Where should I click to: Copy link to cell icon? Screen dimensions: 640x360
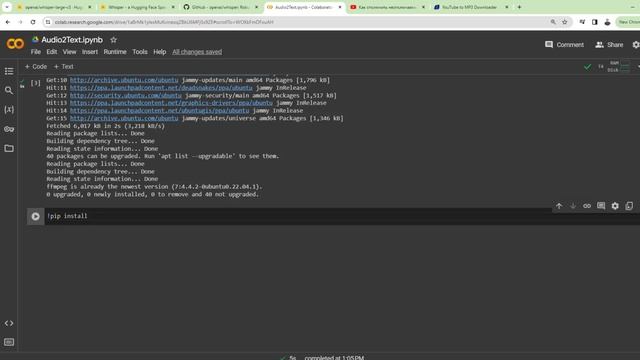pos(587,206)
